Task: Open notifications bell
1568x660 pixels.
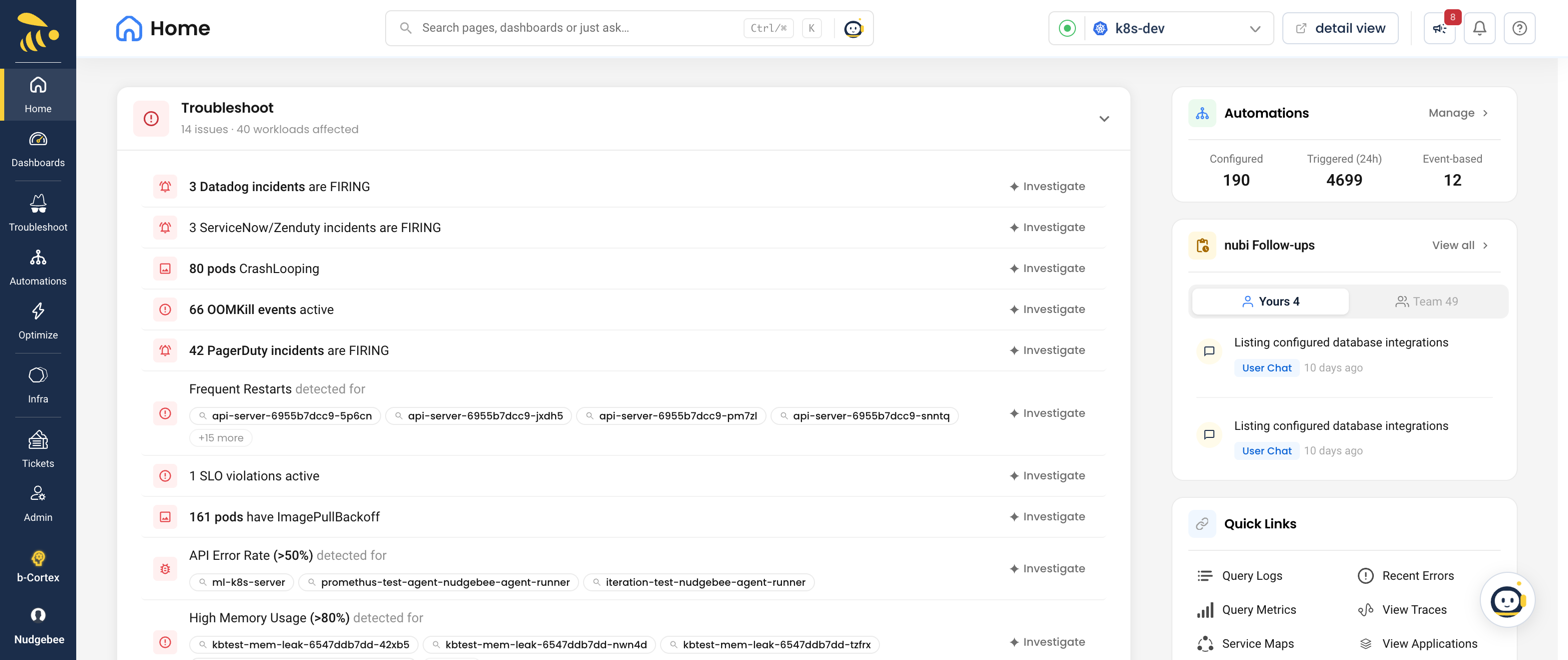Action: [x=1480, y=28]
